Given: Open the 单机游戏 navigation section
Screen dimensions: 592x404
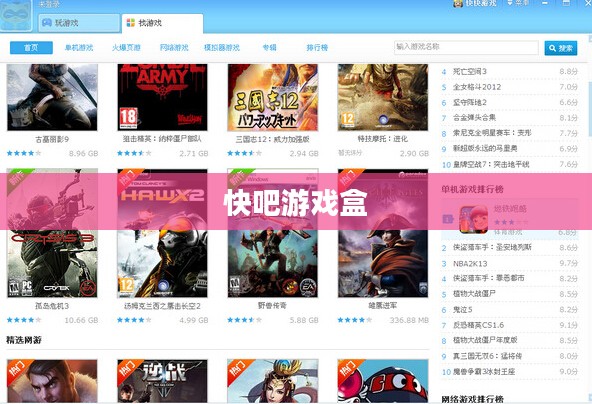Looking at the screenshot, I should click(x=79, y=48).
